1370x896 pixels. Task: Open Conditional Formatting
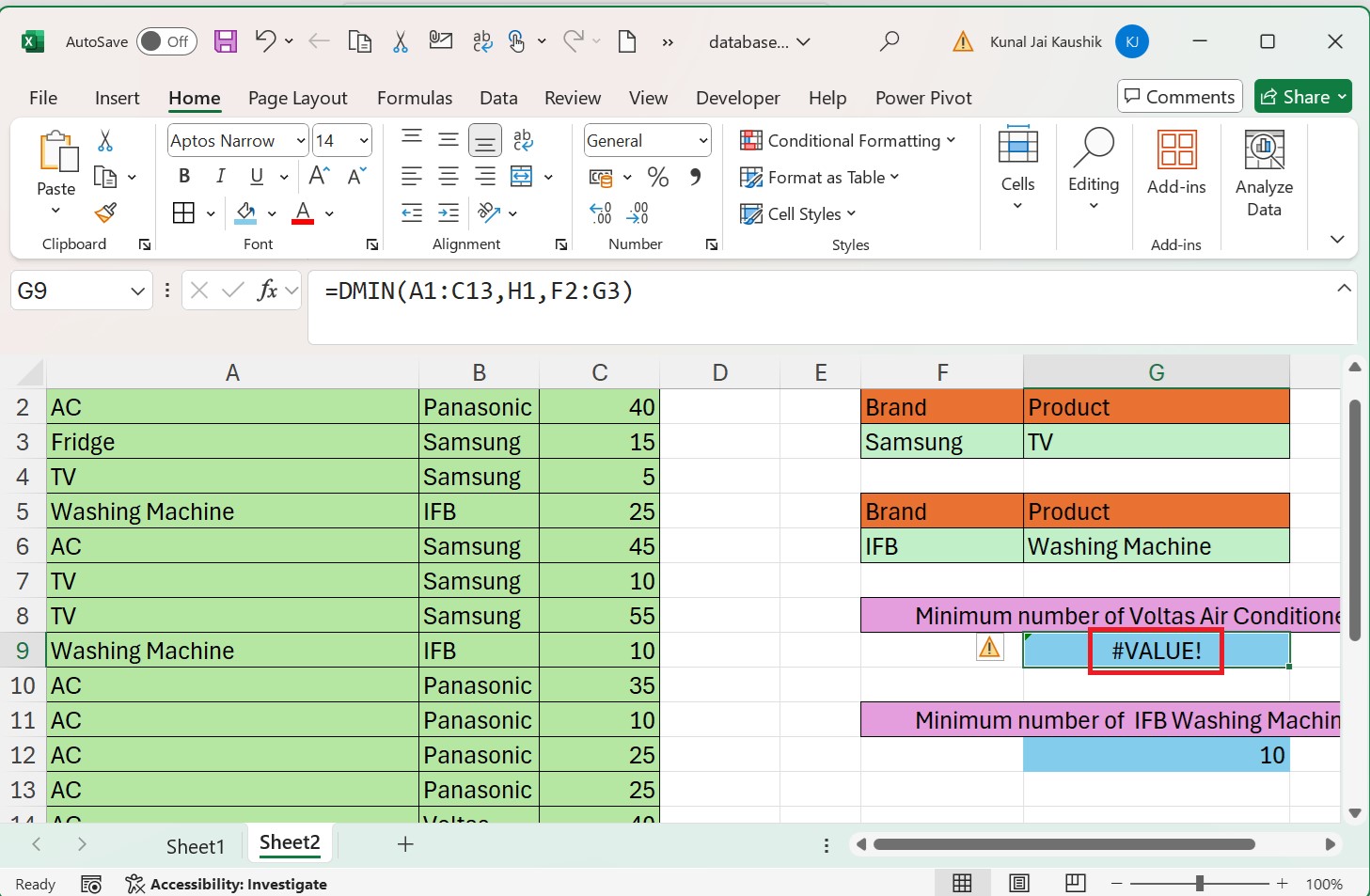pyautogui.click(x=846, y=140)
